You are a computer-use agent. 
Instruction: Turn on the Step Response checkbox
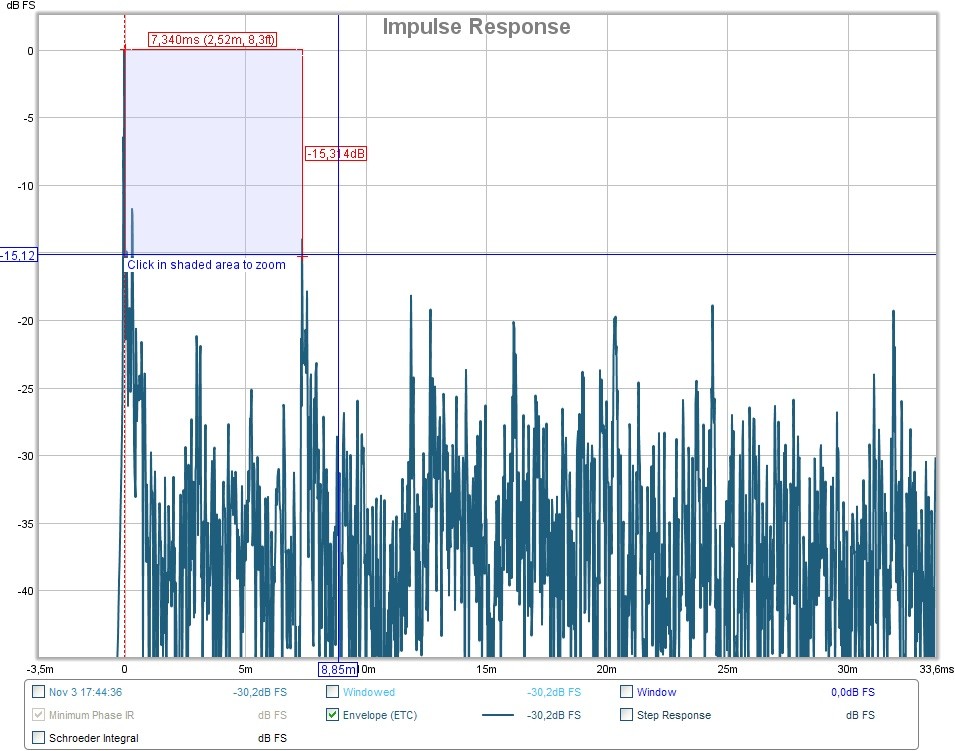(x=626, y=714)
